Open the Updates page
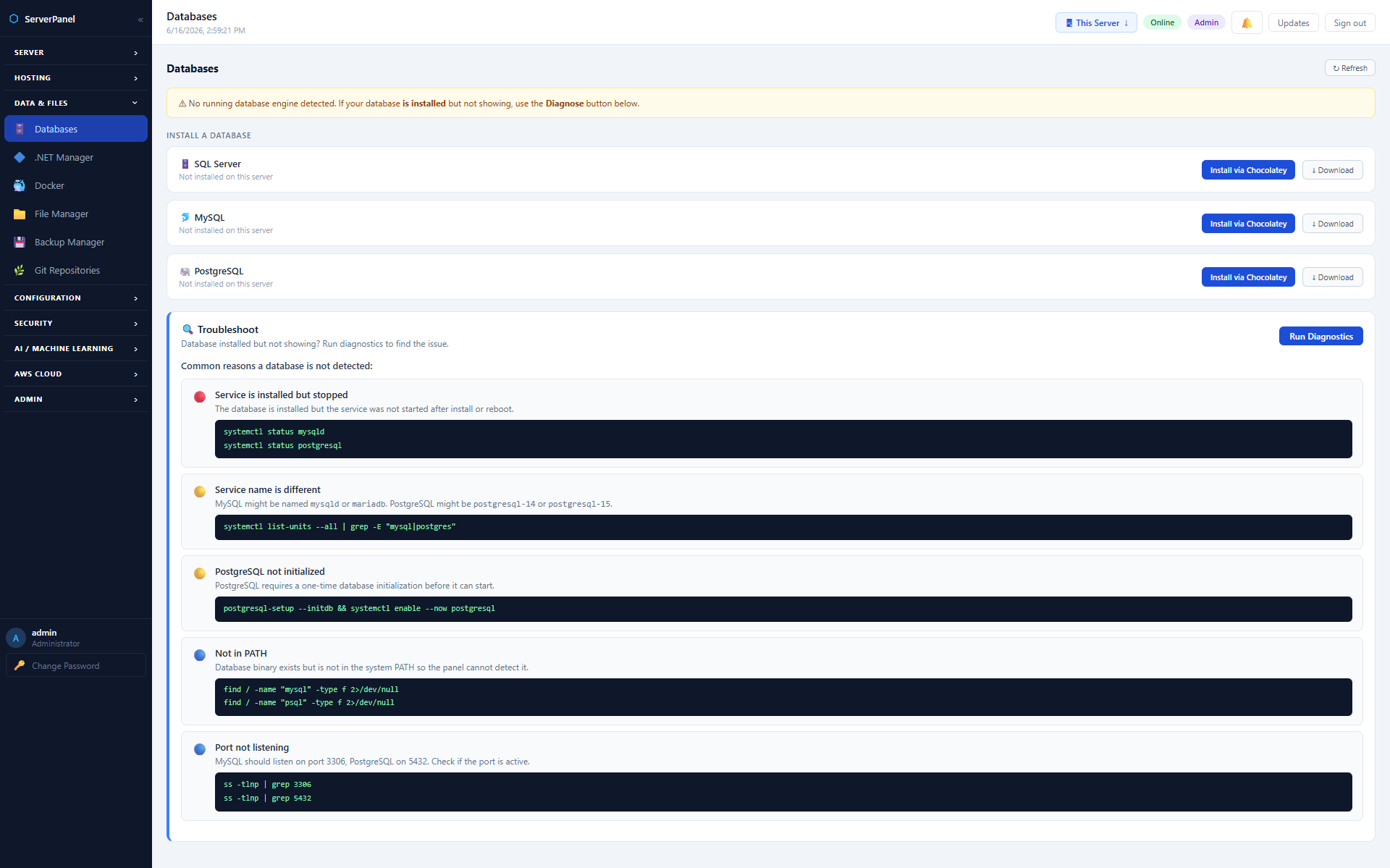The image size is (1390, 868). pyautogui.click(x=1293, y=22)
